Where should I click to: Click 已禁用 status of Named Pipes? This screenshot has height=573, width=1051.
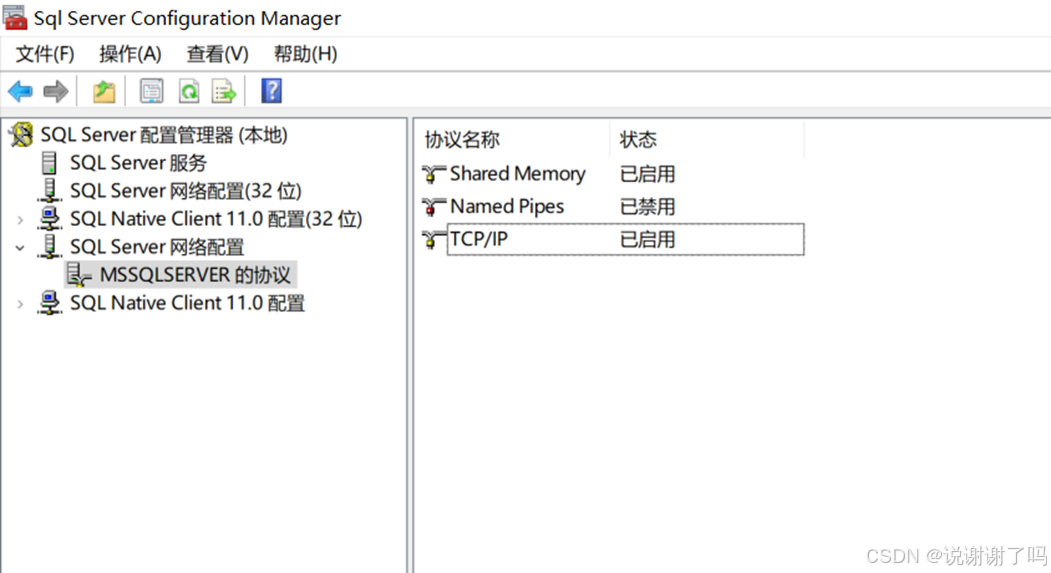click(x=647, y=207)
